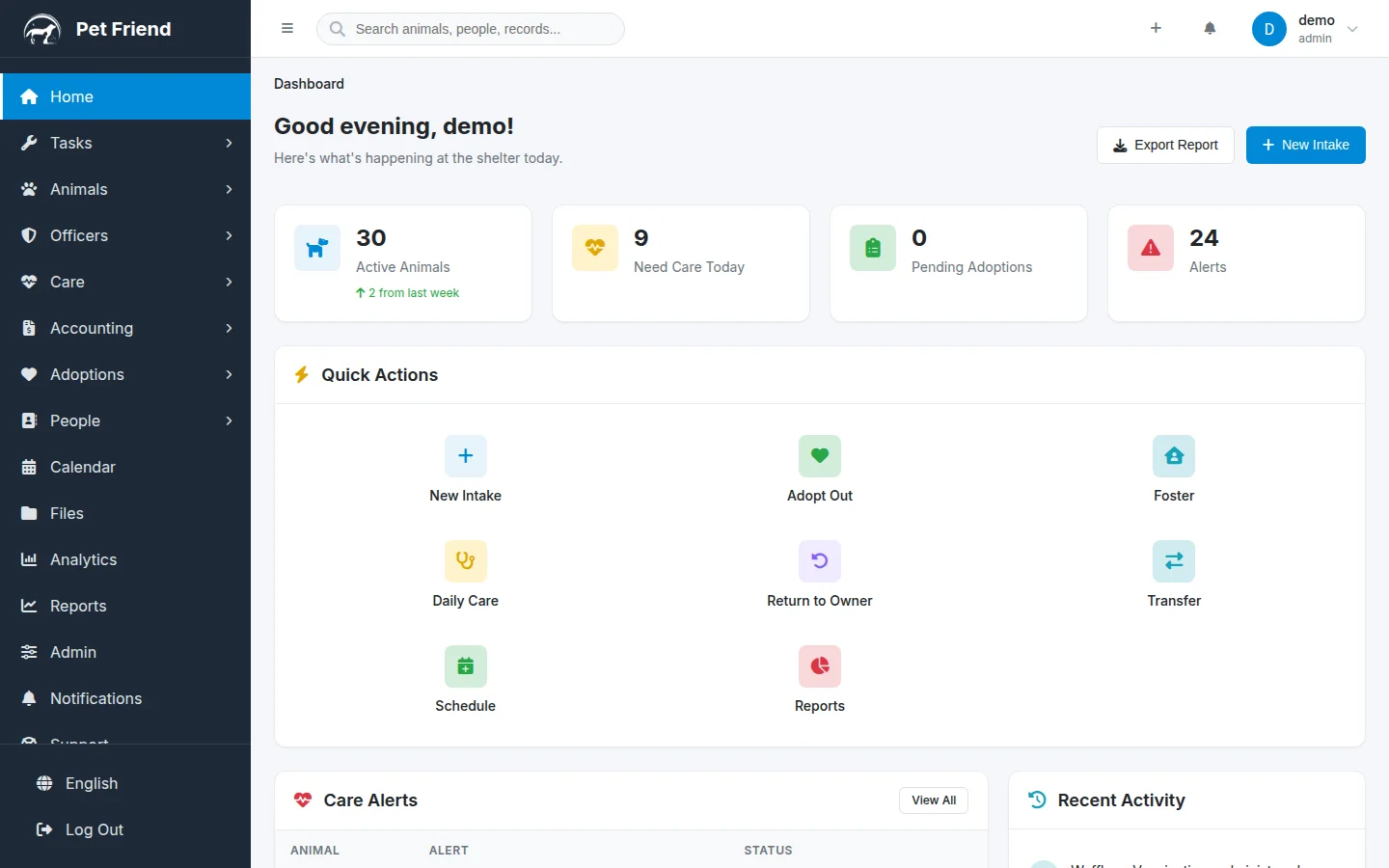This screenshot has width=1389, height=868.
Task: Click the Transfer arrows icon
Action: (x=1173, y=560)
